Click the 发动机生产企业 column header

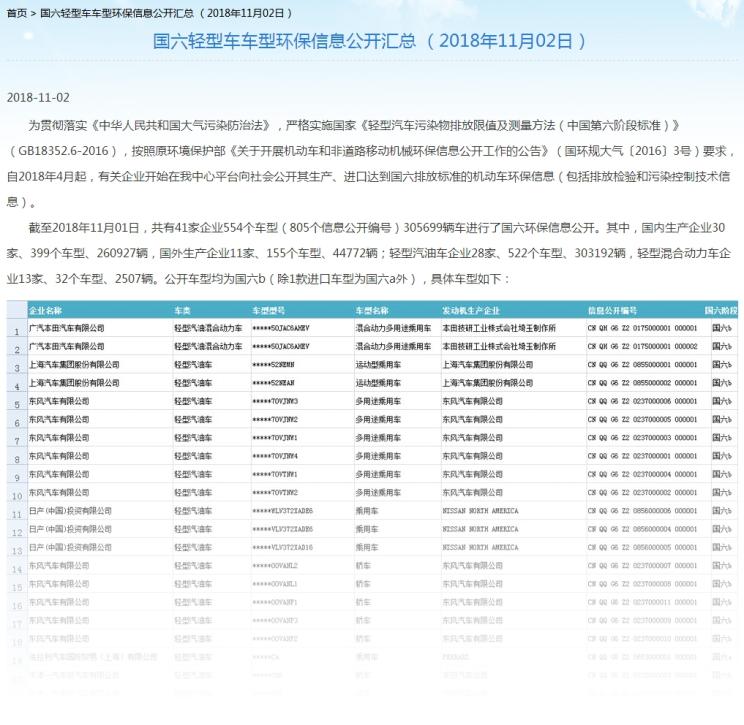point(471,311)
